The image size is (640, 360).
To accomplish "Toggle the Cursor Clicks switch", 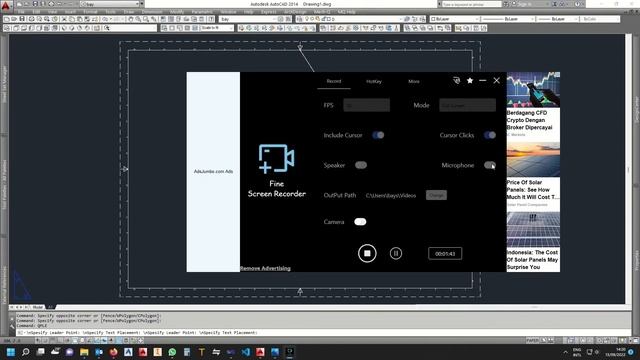I will [490, 135].
